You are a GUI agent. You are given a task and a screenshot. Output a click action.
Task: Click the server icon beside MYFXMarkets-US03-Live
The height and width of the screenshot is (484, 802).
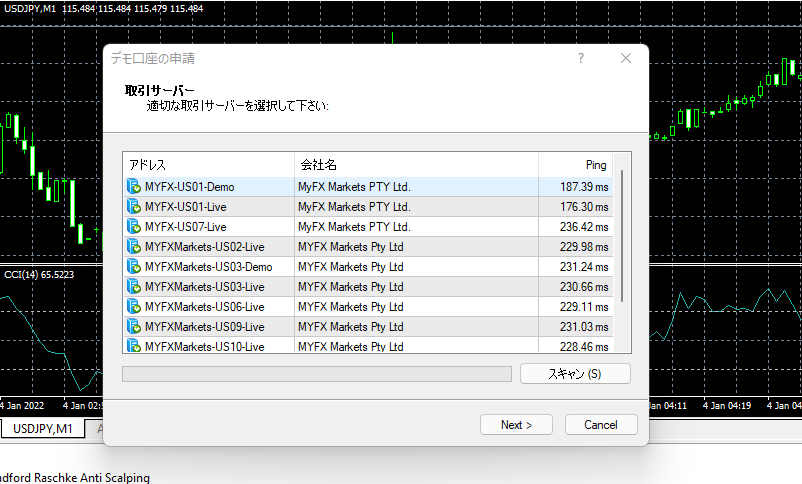(133, 286)
